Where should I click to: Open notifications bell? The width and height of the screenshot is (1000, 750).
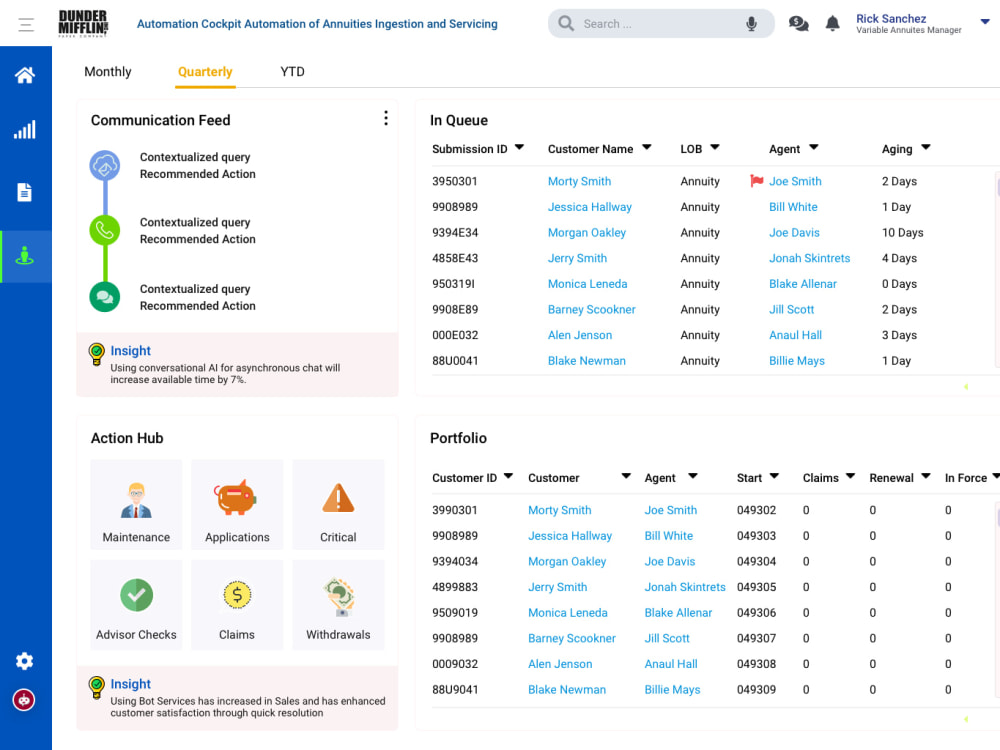(x=832, y=24)
